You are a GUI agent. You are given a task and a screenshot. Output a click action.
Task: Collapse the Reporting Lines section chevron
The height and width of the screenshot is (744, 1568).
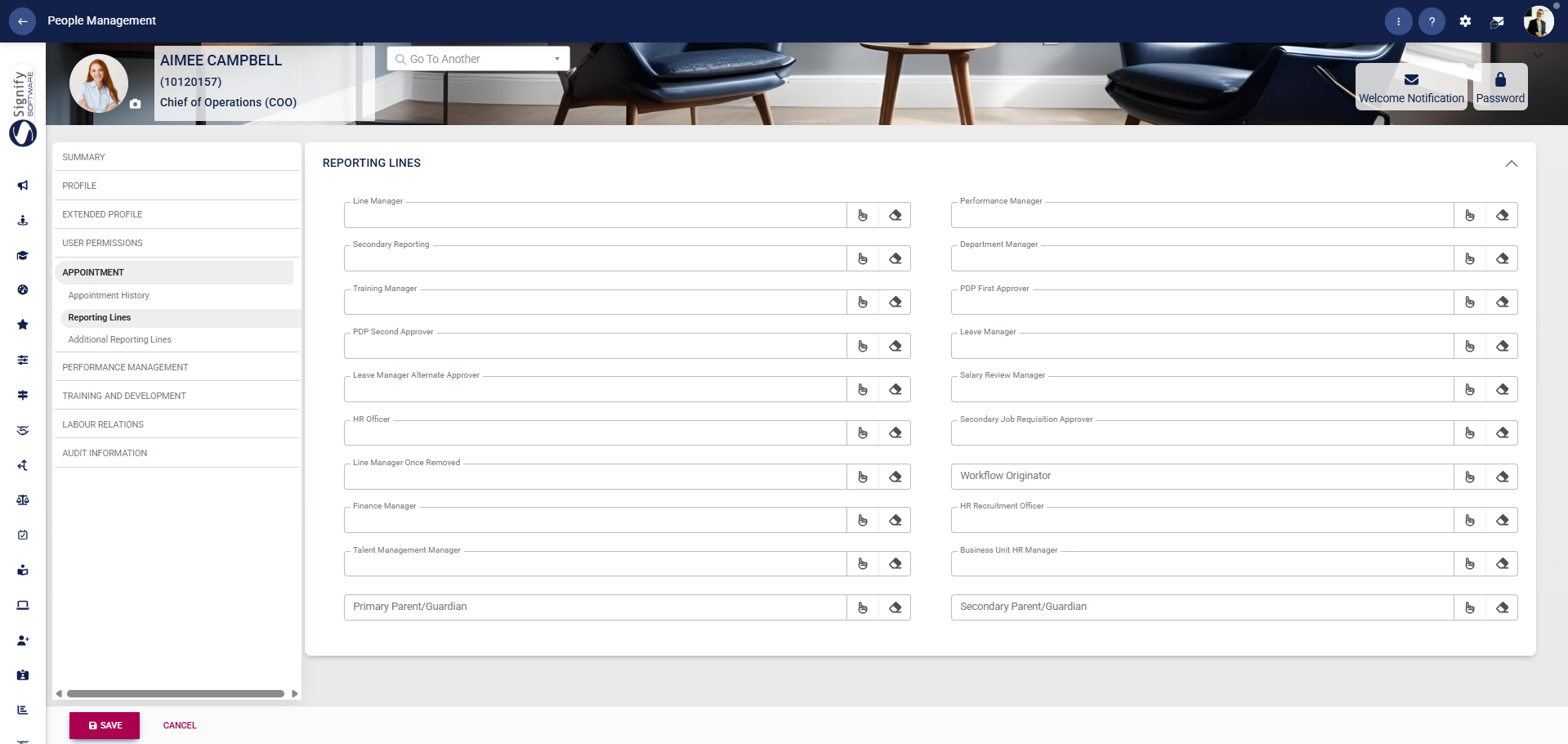tap(1510, 164)
